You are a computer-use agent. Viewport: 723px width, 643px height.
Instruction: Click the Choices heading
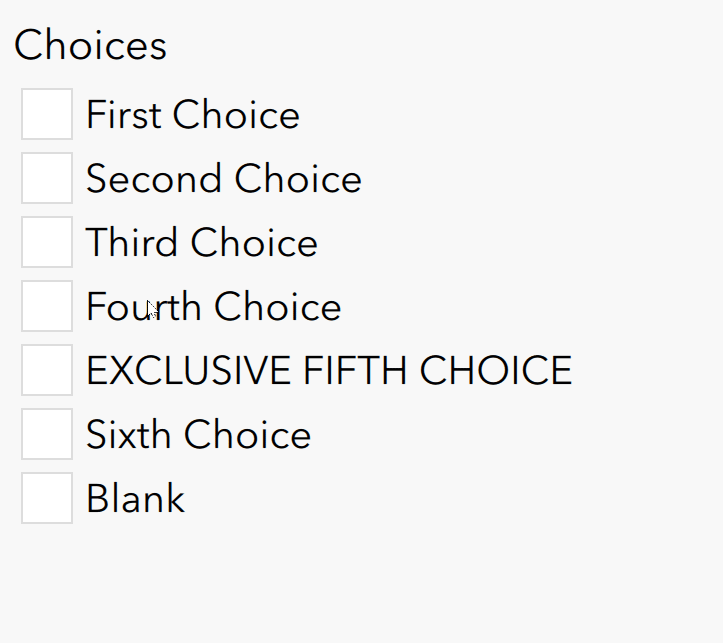[x=90, y=45]
